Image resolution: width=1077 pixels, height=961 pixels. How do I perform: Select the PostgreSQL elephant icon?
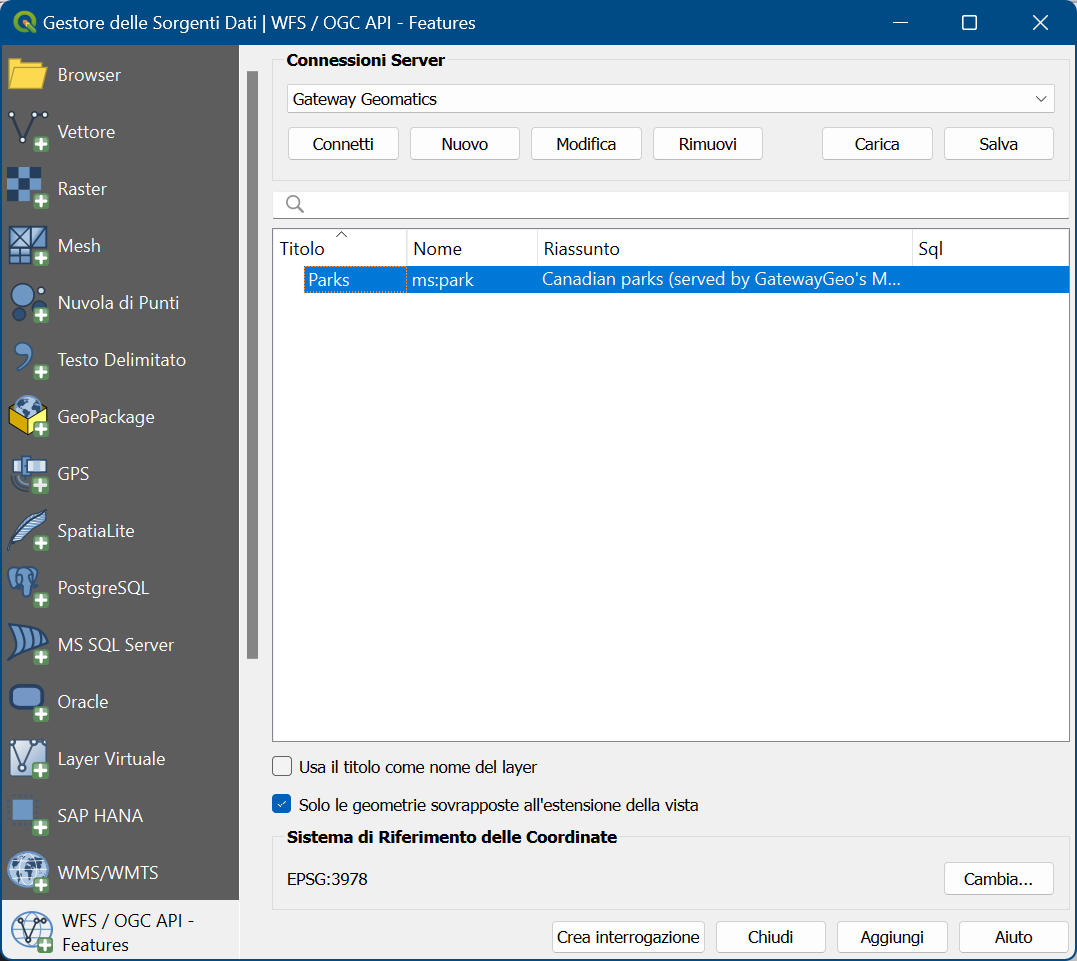27,587
